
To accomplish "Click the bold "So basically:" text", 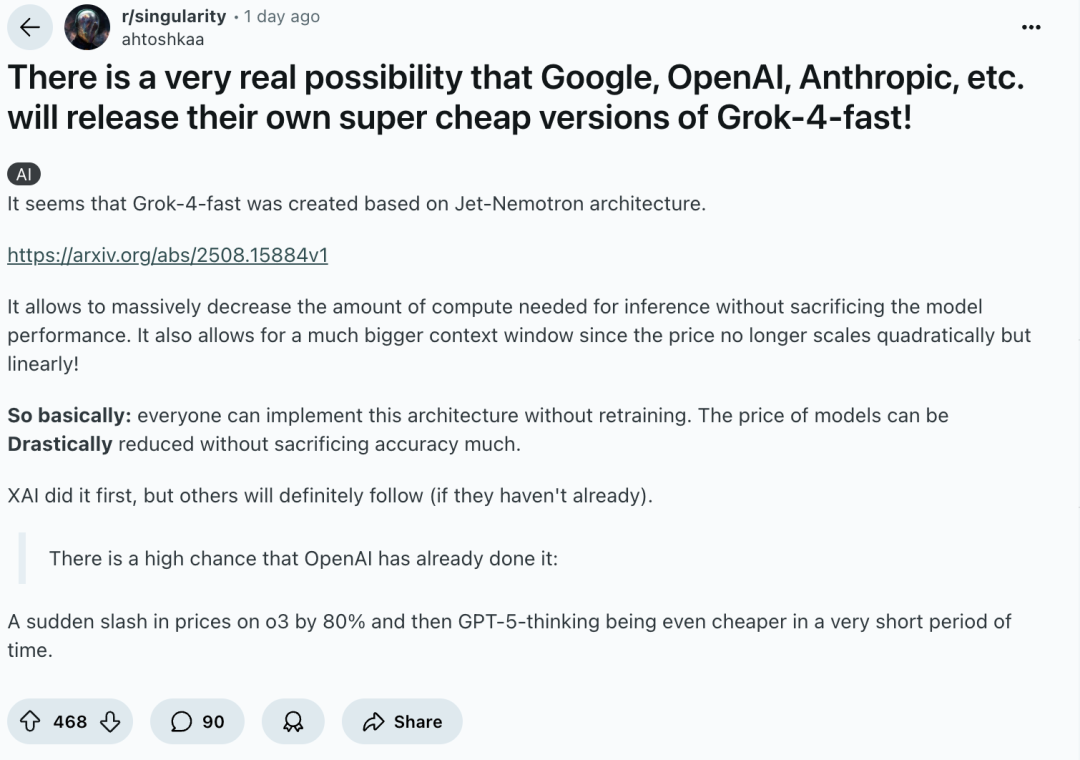I will coord(69,415).
